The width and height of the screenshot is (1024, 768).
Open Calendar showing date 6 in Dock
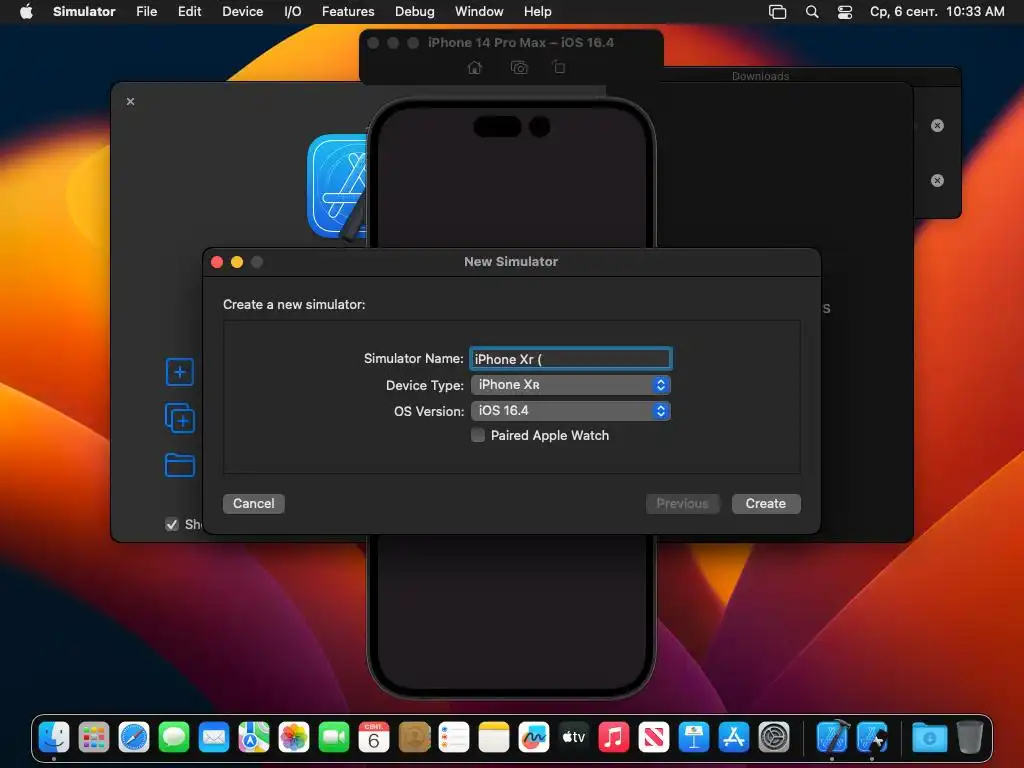(x=374, y=737)
